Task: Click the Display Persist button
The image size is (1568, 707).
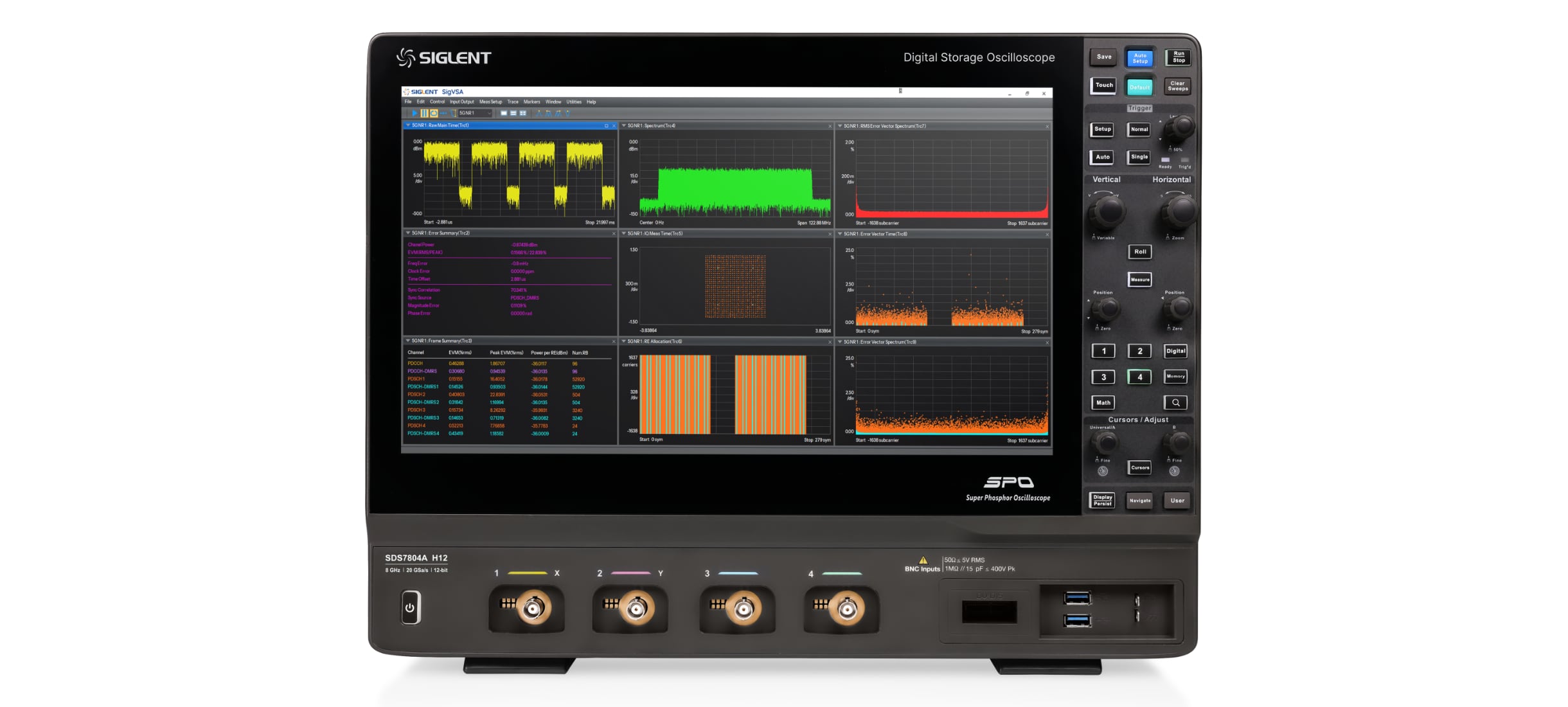Action: [1103, 500]
